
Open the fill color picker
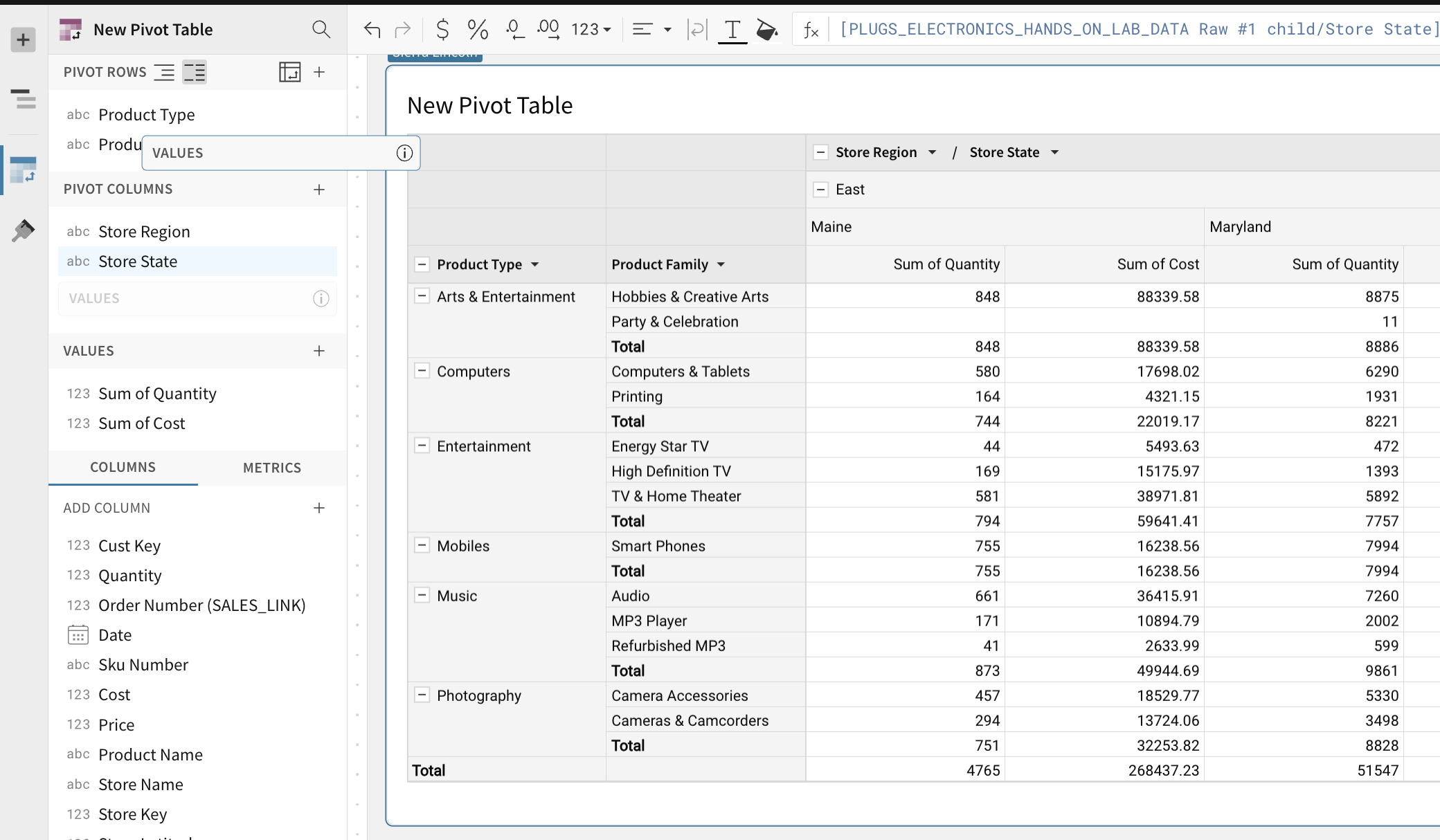767,29
